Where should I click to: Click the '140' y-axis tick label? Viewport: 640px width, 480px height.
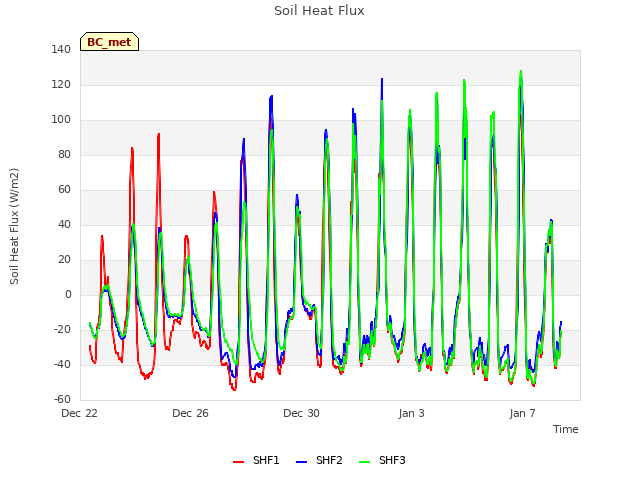tap(61, 50)
